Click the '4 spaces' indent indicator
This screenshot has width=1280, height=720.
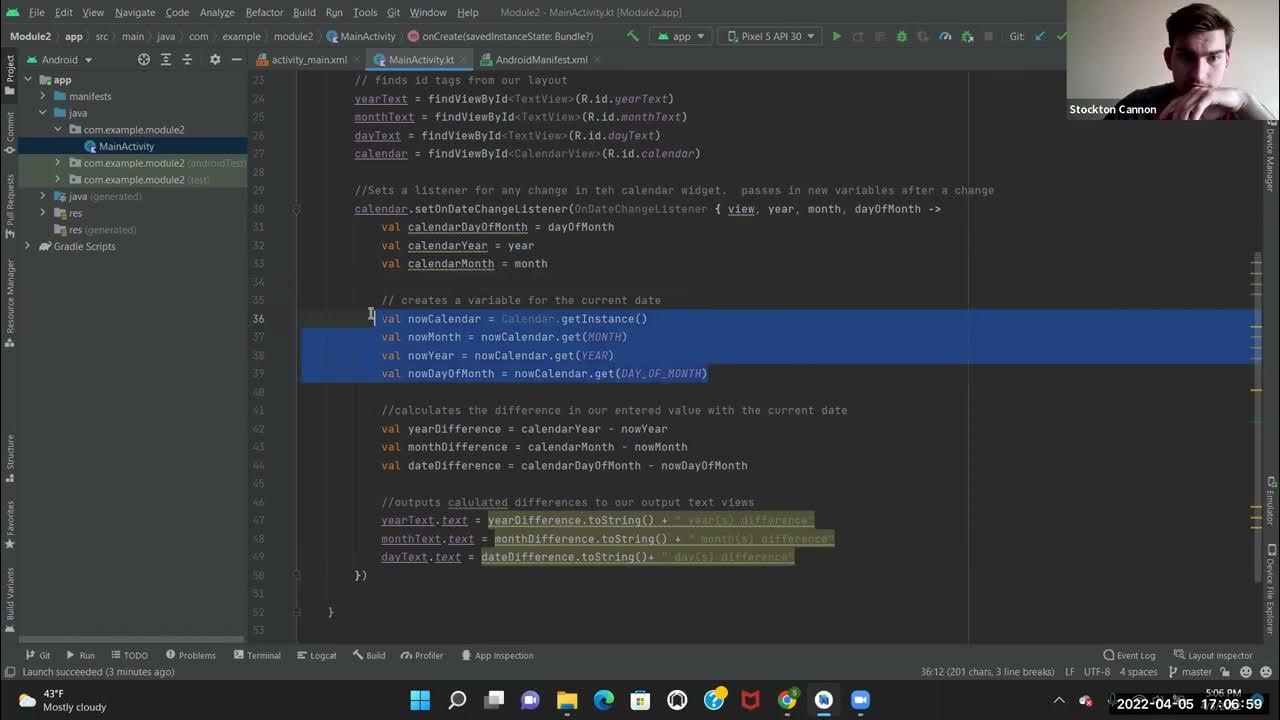[1138, 672]
